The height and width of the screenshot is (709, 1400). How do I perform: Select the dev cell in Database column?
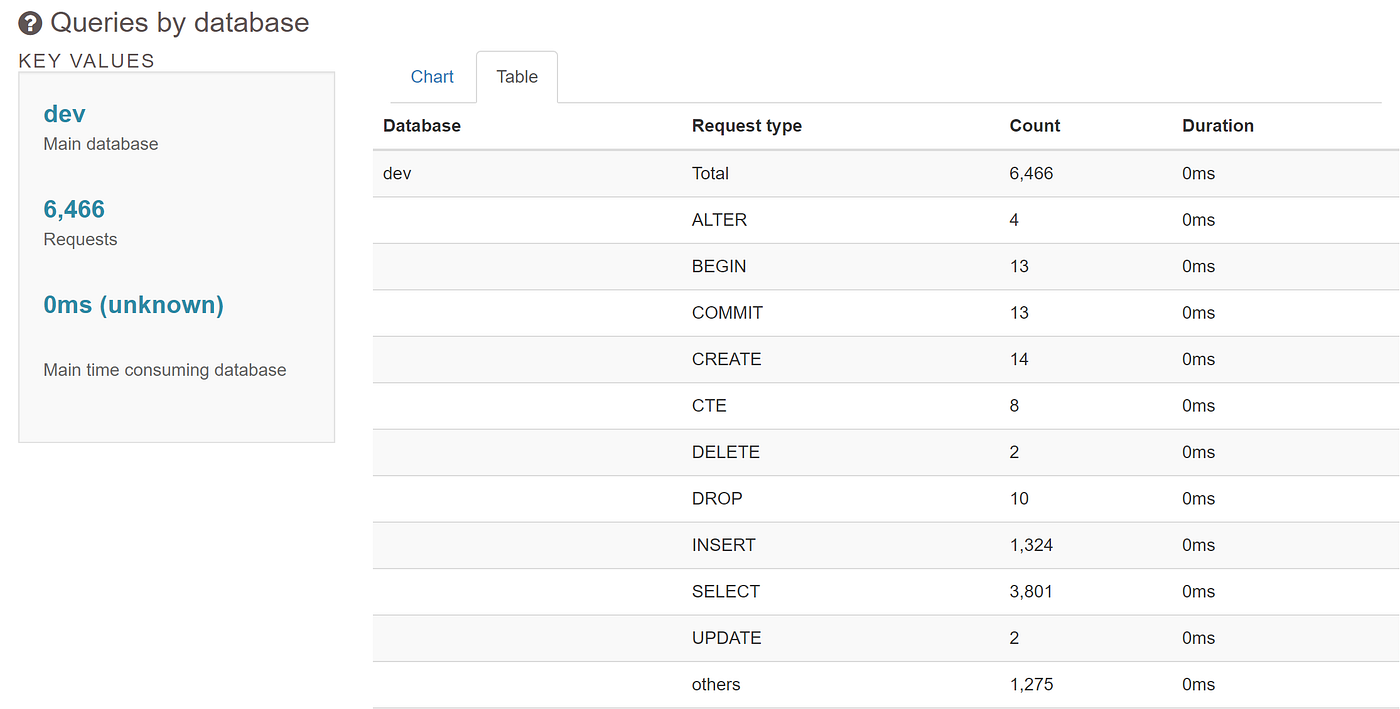coord(397,173)
